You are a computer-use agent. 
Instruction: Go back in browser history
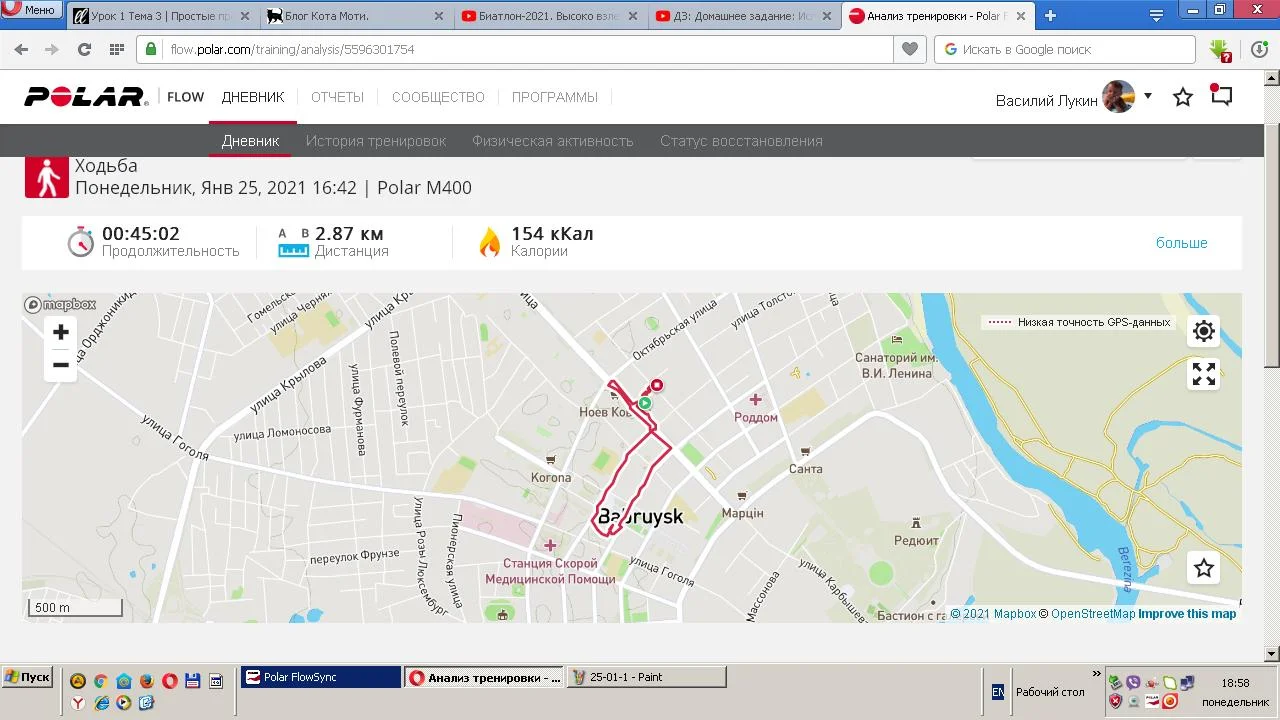(21, 49)
